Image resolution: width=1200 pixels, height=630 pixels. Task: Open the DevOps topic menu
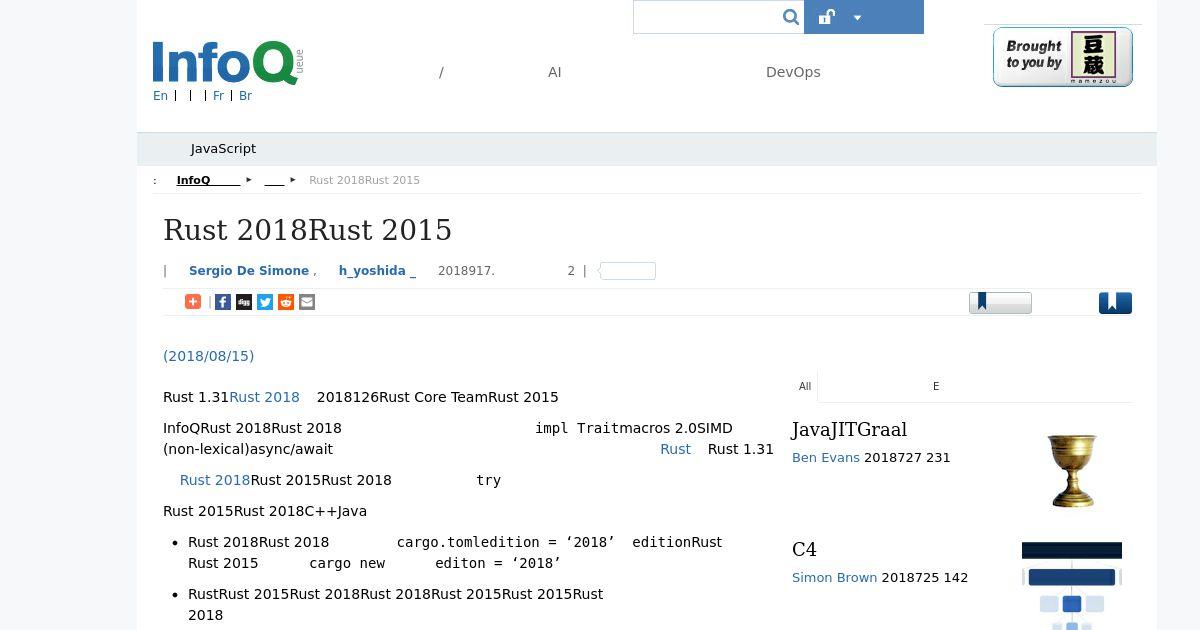coord(793,72)
